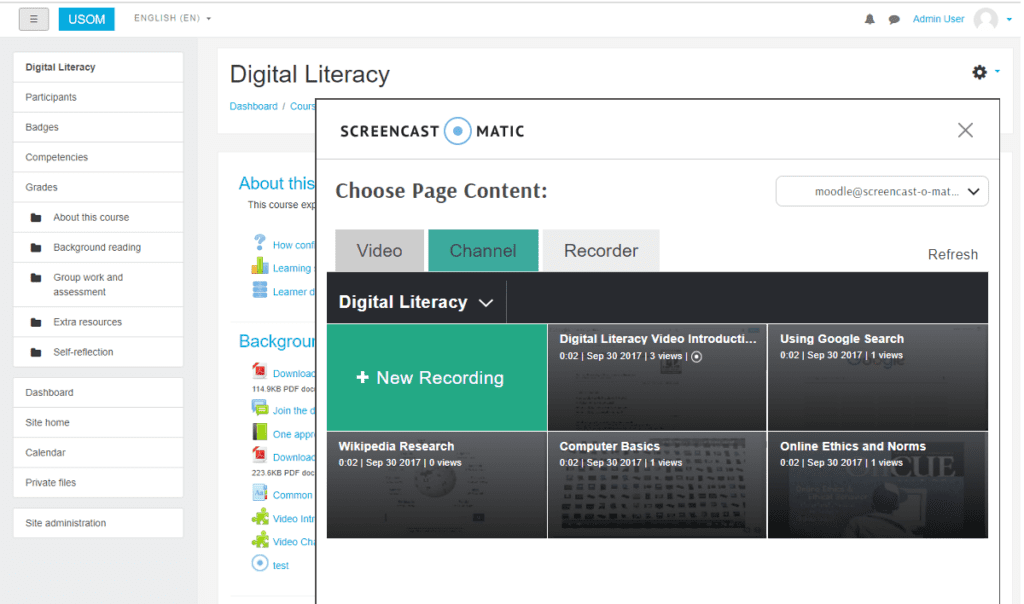The image size is (1024, 604).
Task: Click the database icon next to Learner d
Action: 259,289
